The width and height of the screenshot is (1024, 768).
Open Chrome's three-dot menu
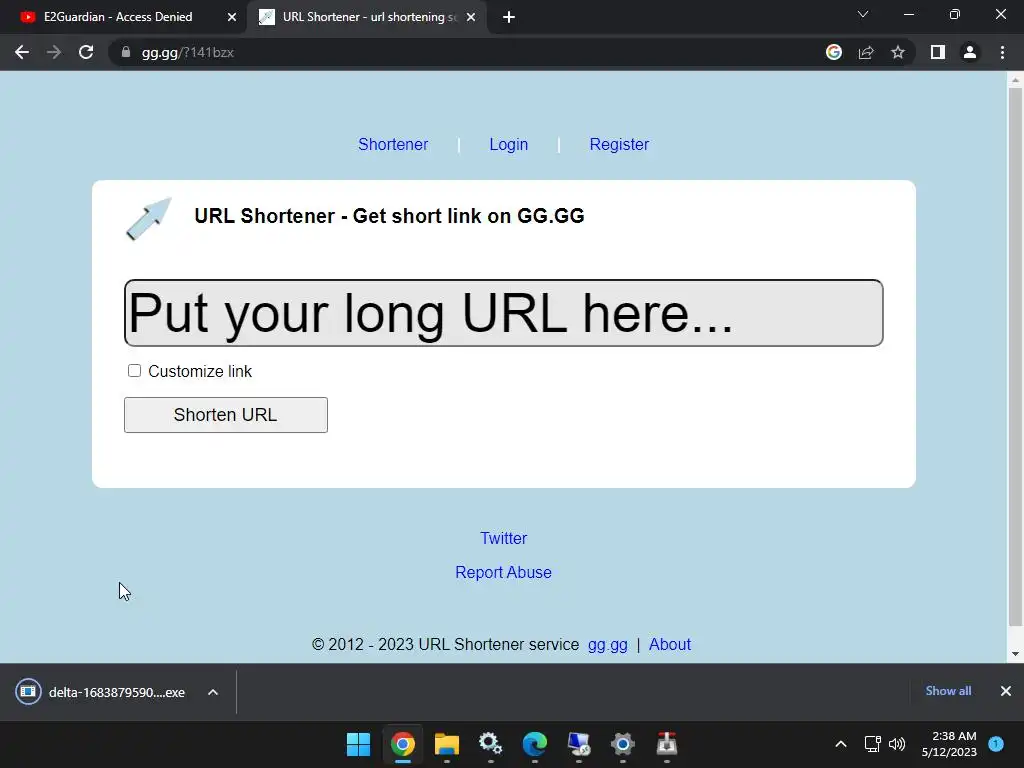1002,52
